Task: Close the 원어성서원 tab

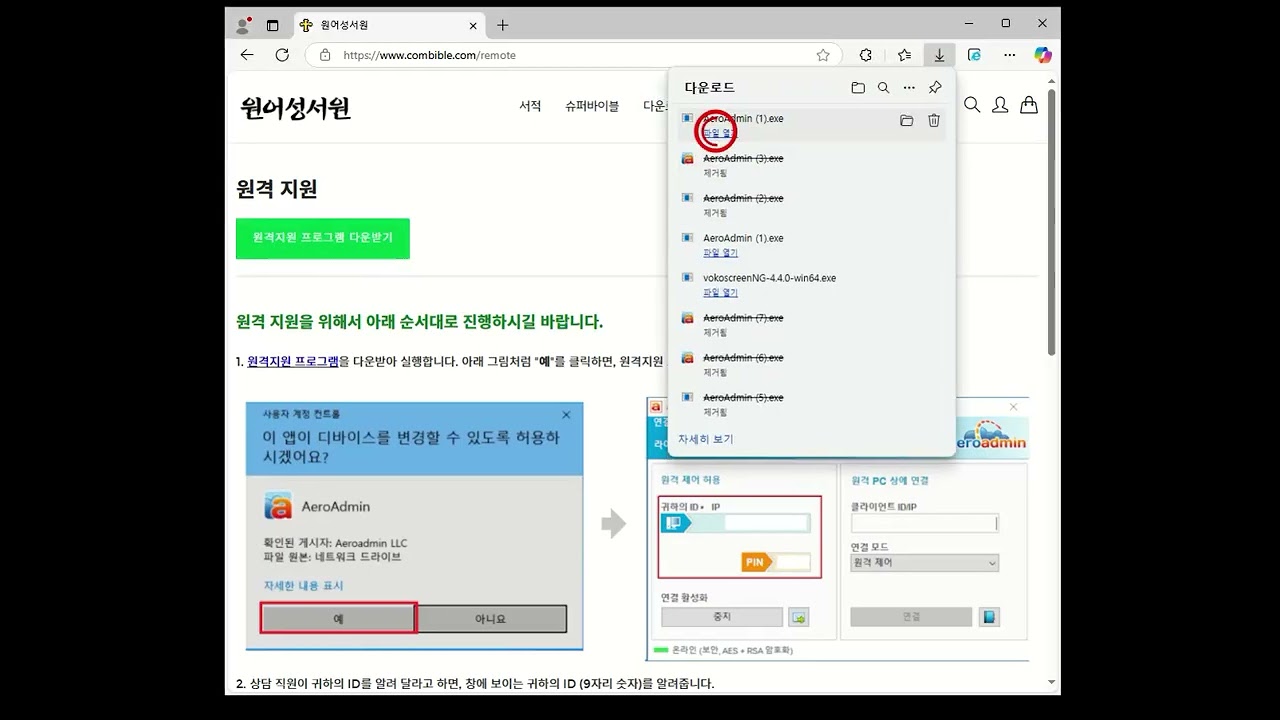Action: [x=473, y=25]
